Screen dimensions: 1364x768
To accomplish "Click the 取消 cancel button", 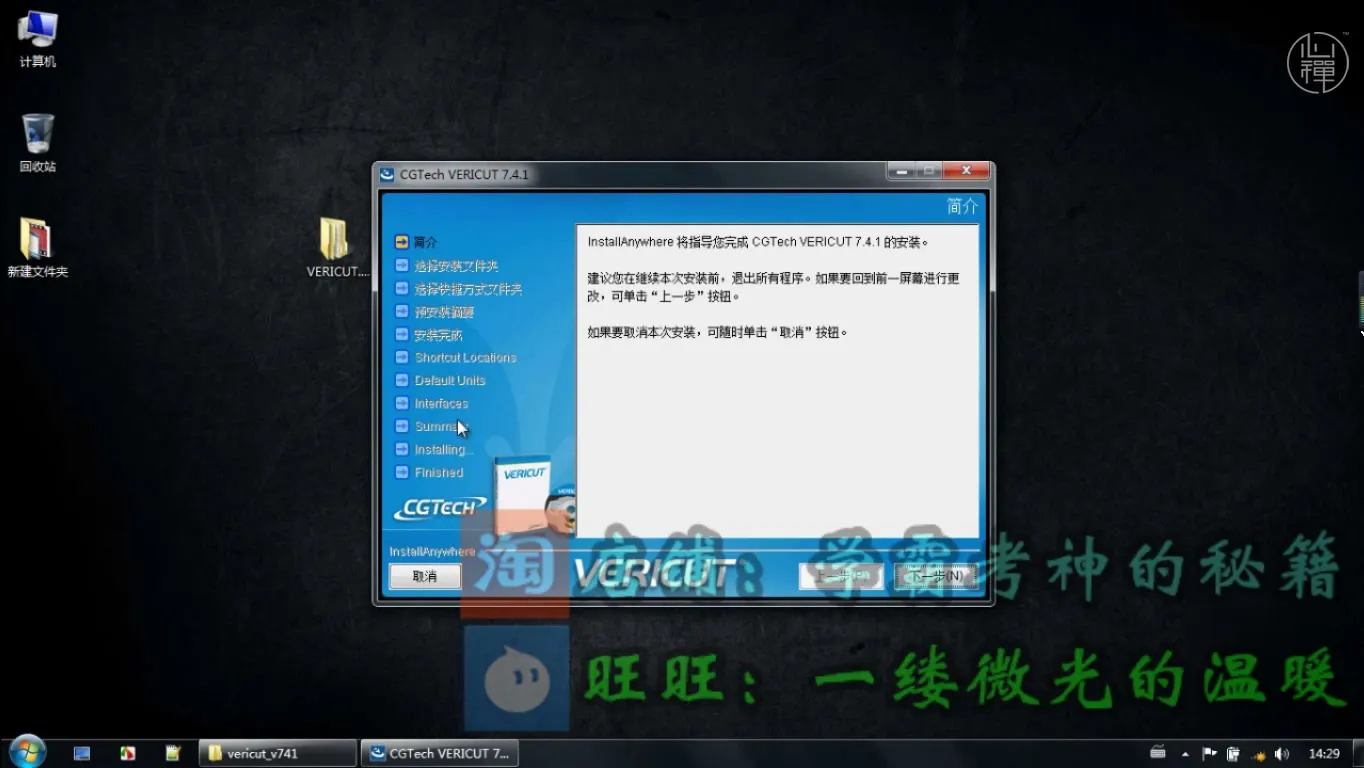I will [x=424, y=576].
